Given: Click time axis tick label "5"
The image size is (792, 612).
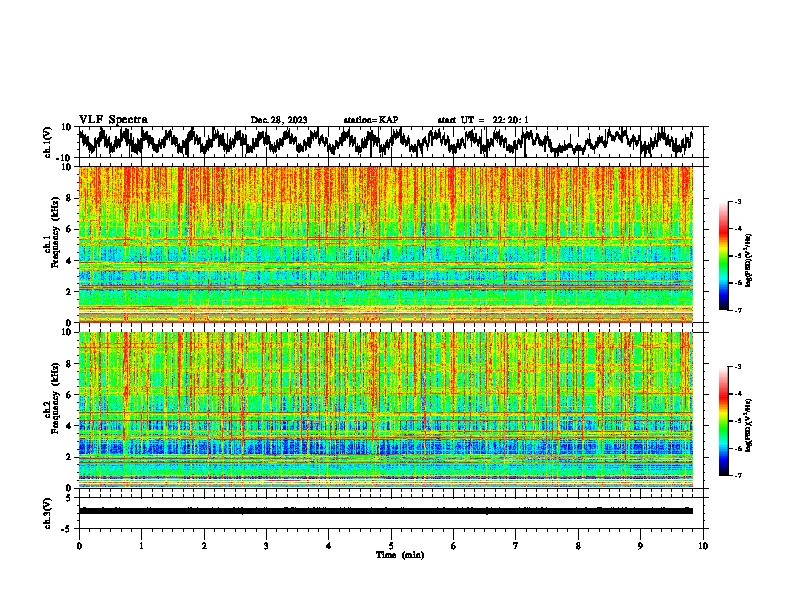Looking at the screenshot, I should [x=391, y=546].
